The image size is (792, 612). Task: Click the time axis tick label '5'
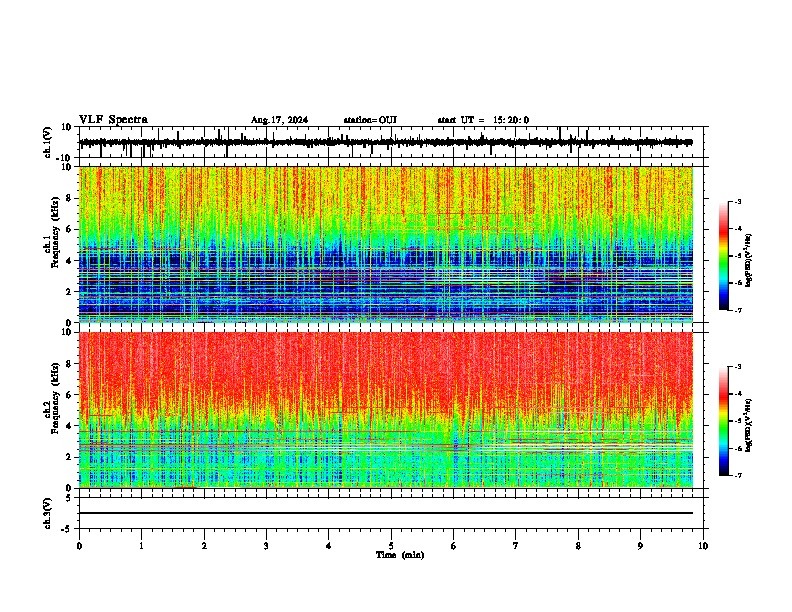click(391, 546)
